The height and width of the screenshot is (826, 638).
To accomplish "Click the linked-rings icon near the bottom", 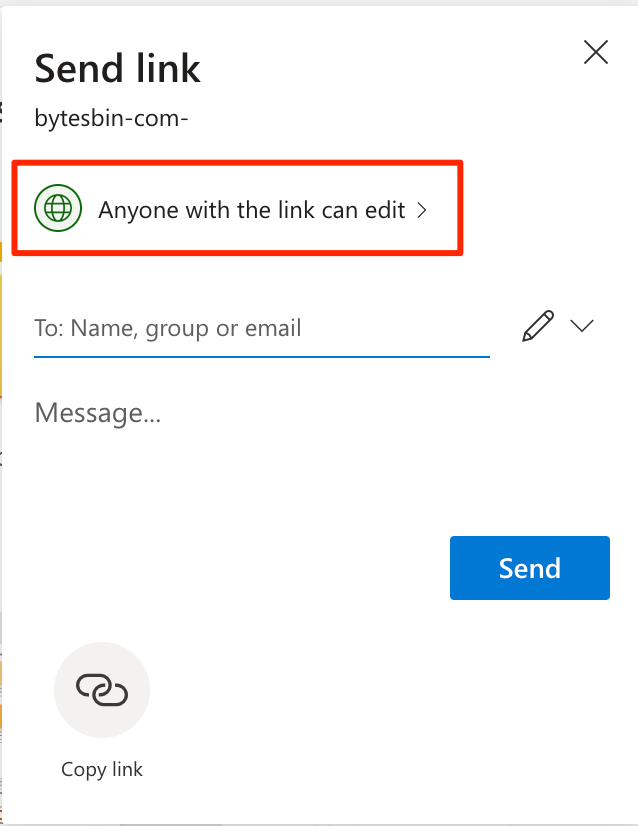I will click(x=101, y=689).
